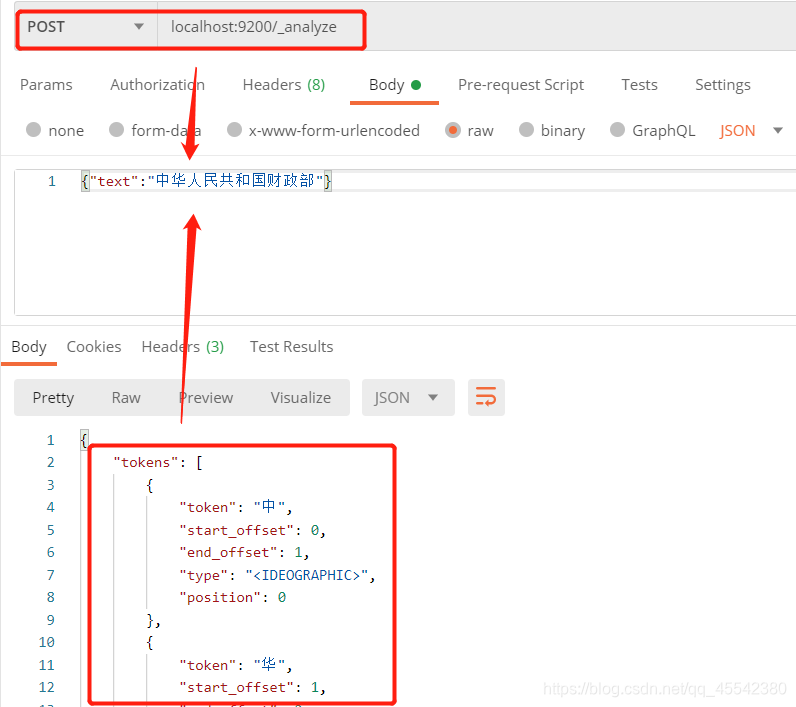This screenshot has height=707, width=796.
Task: Switch to the Tests tab
Action: 639,85
